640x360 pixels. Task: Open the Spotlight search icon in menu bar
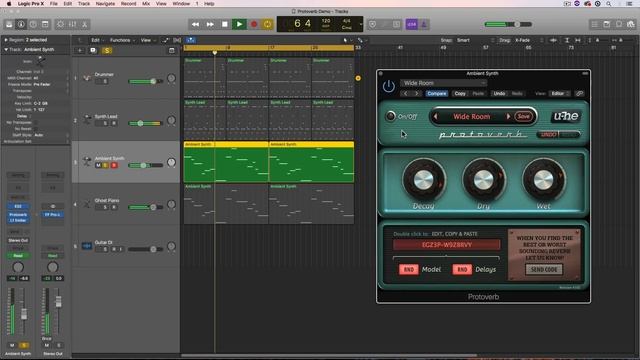(x=609, y=4)
